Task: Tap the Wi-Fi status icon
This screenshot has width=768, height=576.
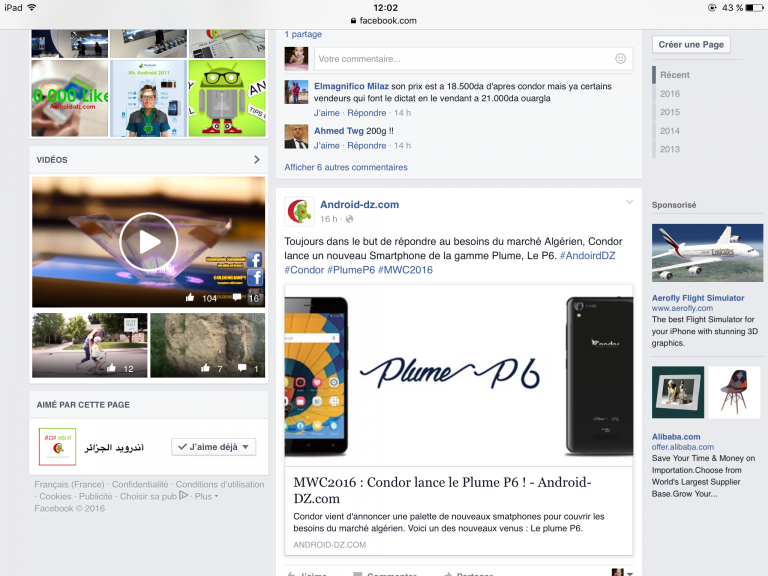Action: 32,7
